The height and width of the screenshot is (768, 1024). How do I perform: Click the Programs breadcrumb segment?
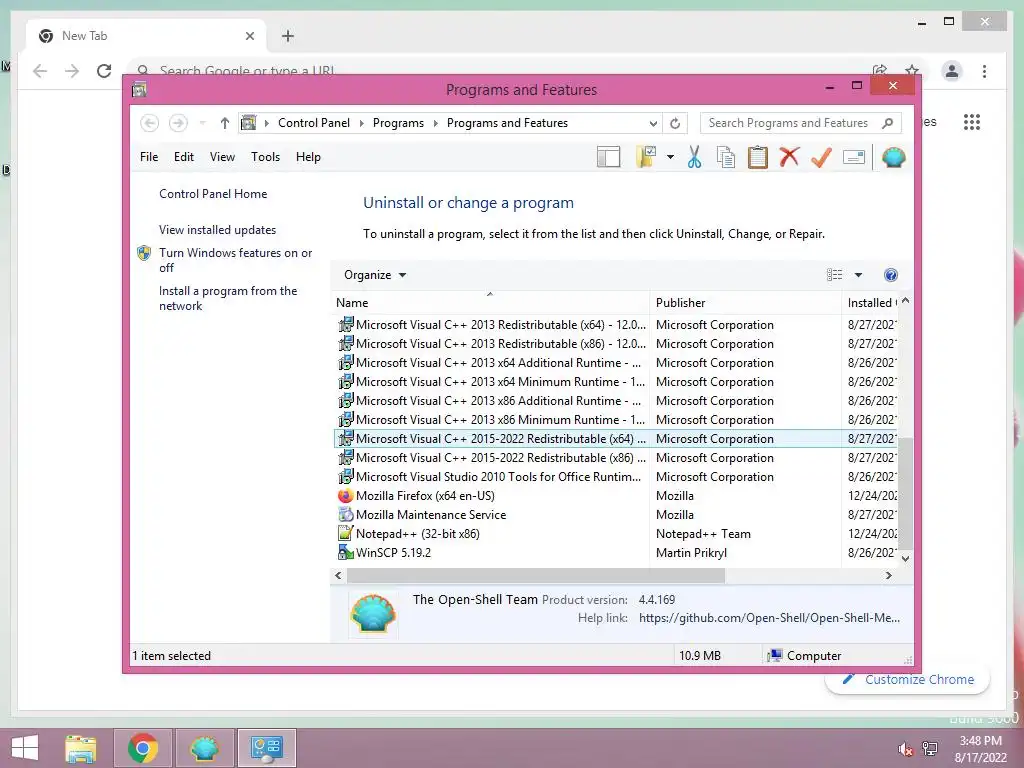pos(398,123)
